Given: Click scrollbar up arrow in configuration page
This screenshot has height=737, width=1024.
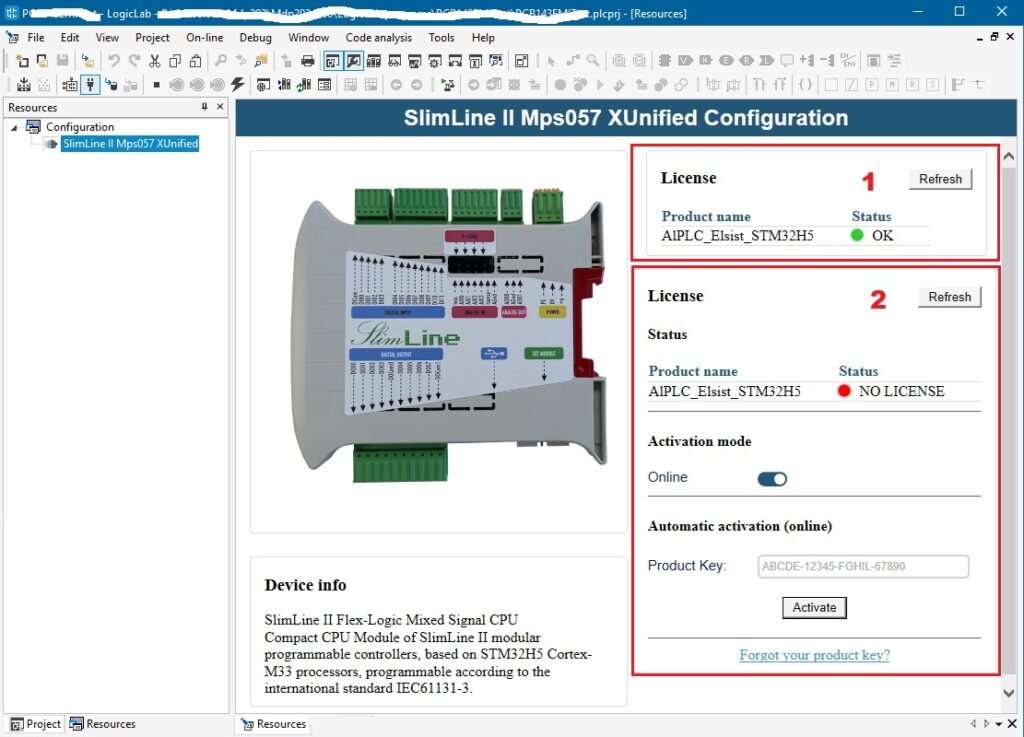Looking at the screenshot, I should pyautogui.click(x=1008, y=156).
